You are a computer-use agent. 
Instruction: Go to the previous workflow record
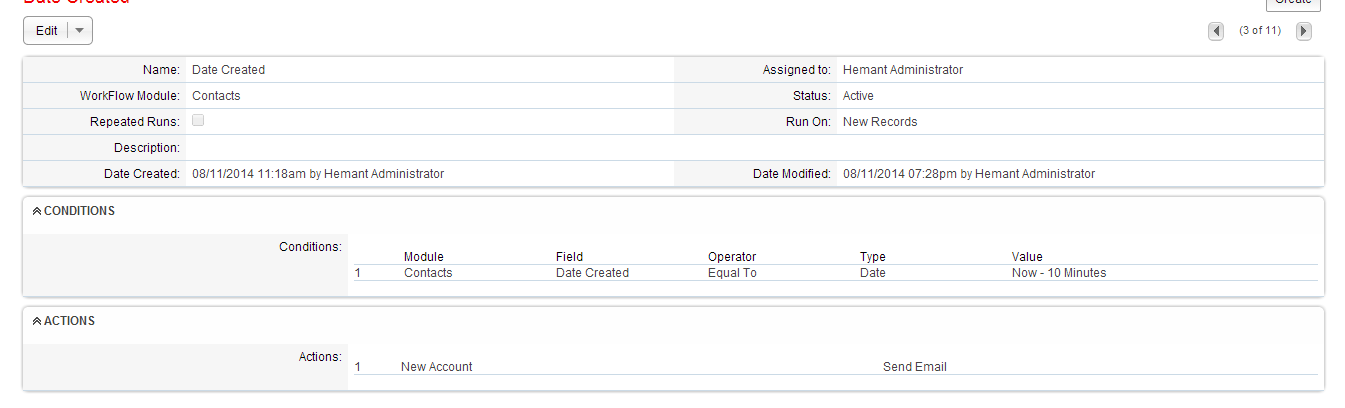(1216, 31)
